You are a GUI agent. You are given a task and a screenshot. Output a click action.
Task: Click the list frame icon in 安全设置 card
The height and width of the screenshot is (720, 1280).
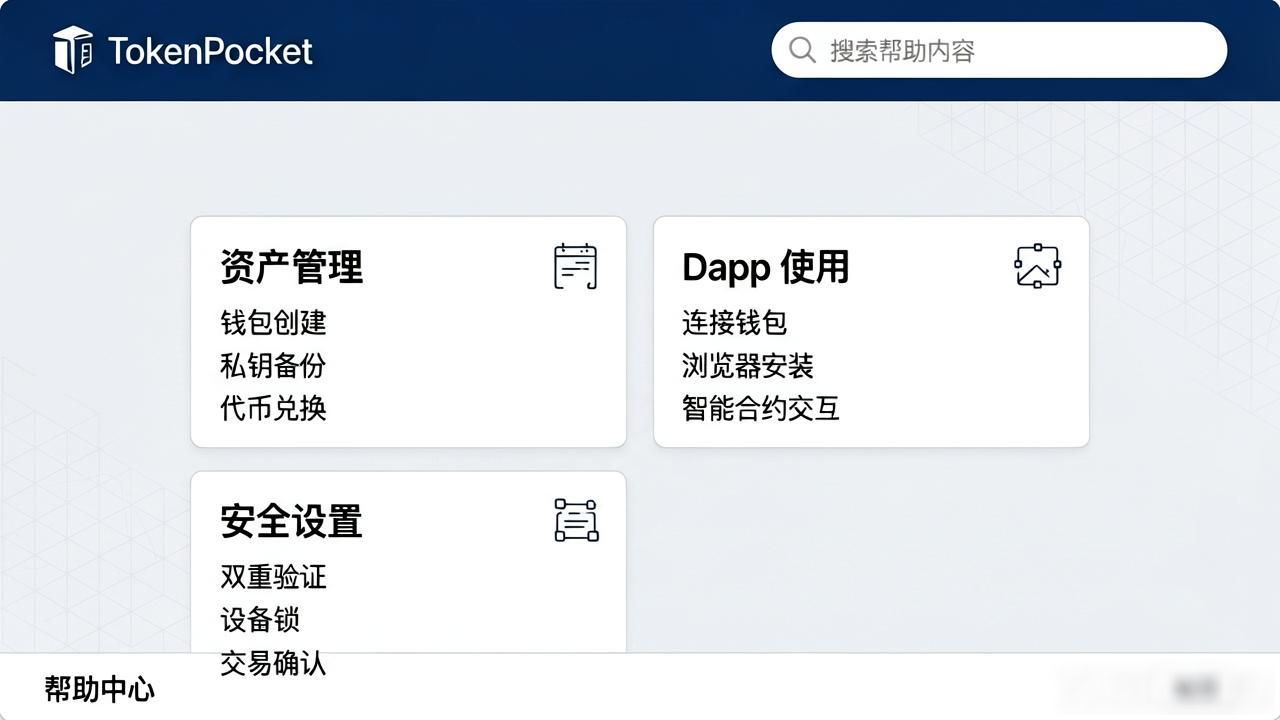(576, 521)
